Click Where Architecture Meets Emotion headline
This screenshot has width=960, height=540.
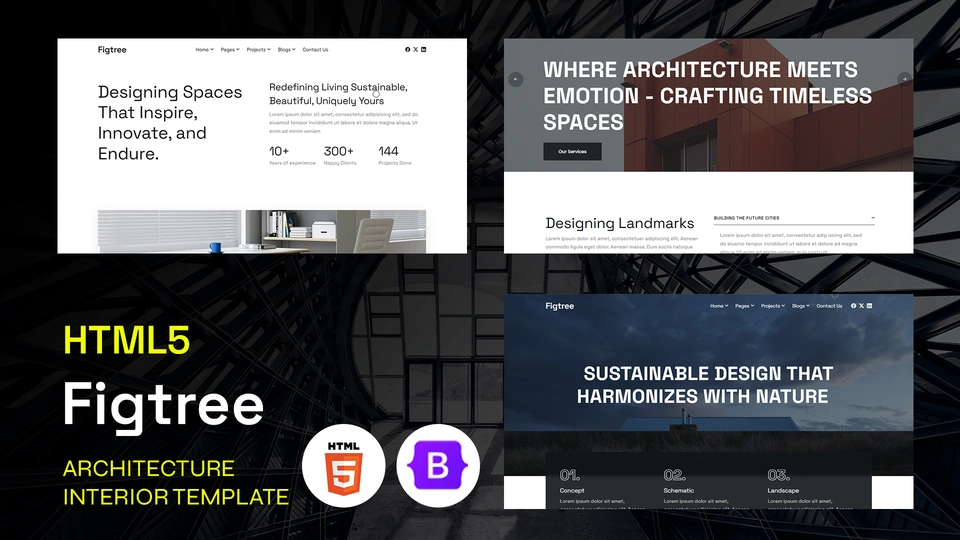pyautogui.click(x=707, y=96)
